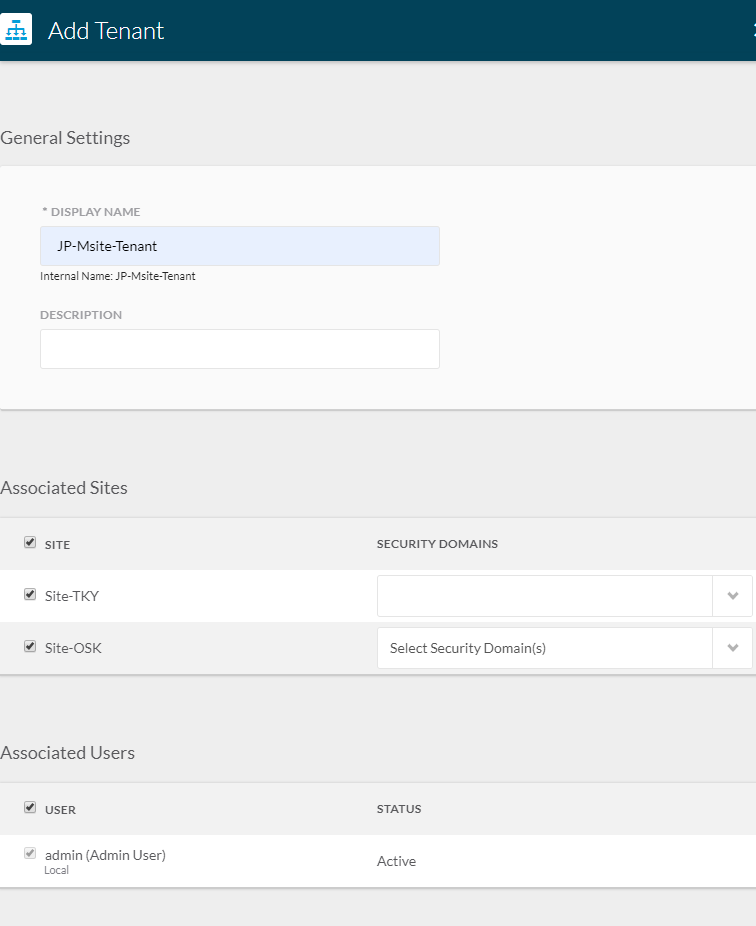Screen dimensions: 756x926
Task: Expand Site-OSK security domains dropdown arrow
Action: coord(732,648)
